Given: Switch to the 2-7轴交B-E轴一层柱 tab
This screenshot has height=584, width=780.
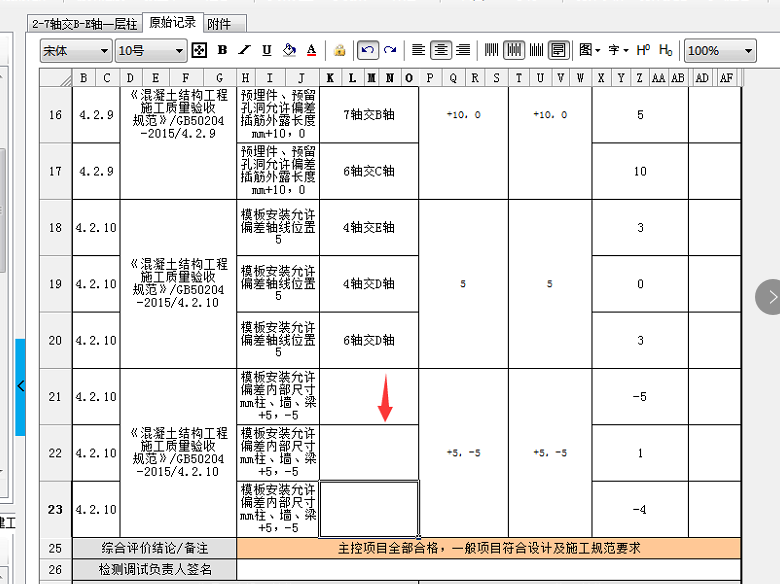Looking at the screenshot, I should tap(84, 23).
